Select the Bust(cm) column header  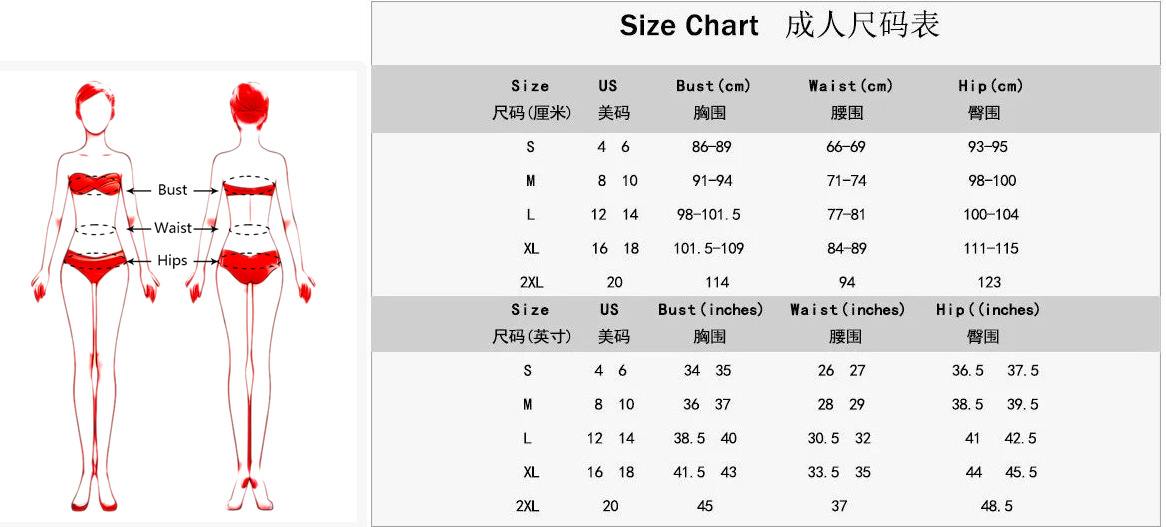click(x=713, y=86)
